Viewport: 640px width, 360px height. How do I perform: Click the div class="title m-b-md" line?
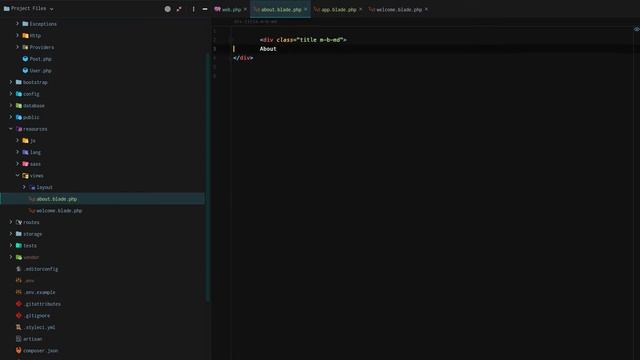click(303, 40)
